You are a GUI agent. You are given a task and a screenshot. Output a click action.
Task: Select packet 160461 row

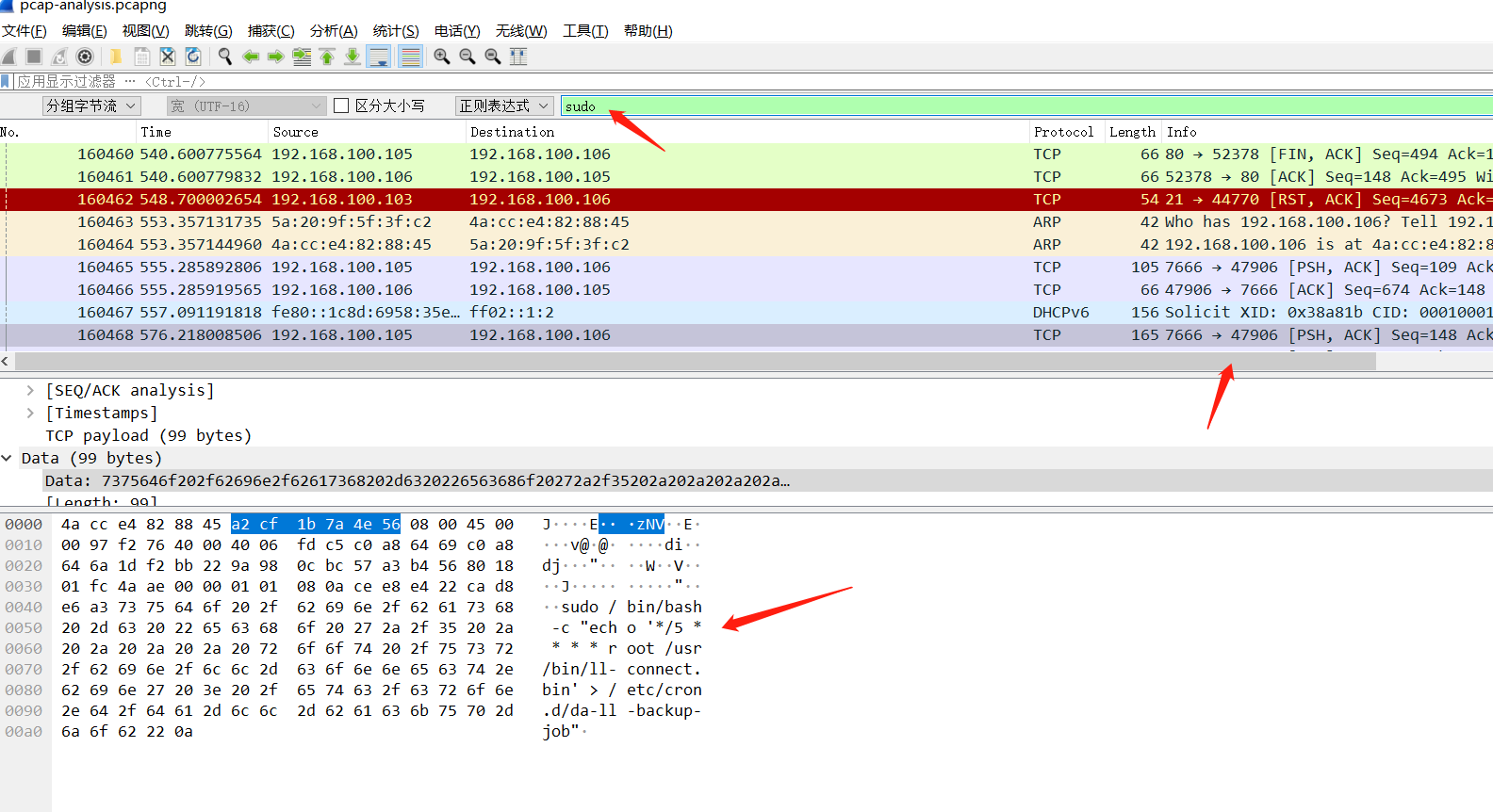(x=746, y=177)
